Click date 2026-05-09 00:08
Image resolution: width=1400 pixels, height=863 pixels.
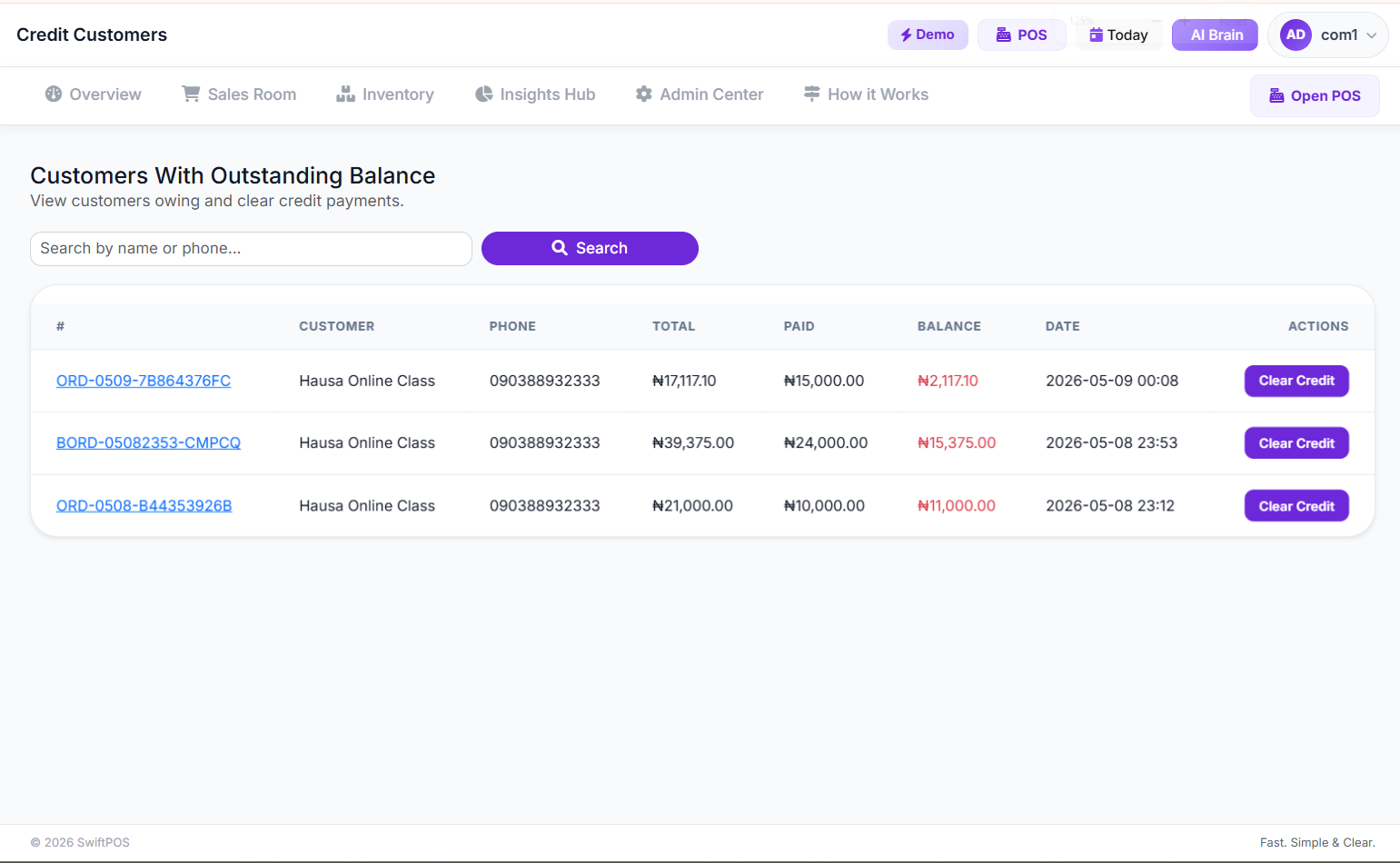pyautogui.click(x=1112, y=381)
